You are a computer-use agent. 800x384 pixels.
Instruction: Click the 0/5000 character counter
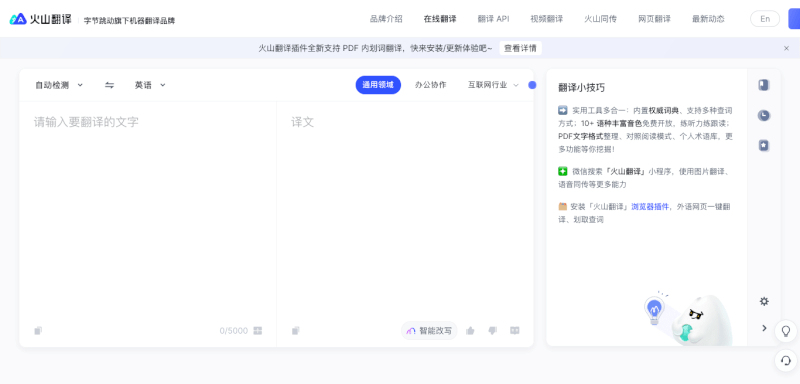[x=234, y=331]
